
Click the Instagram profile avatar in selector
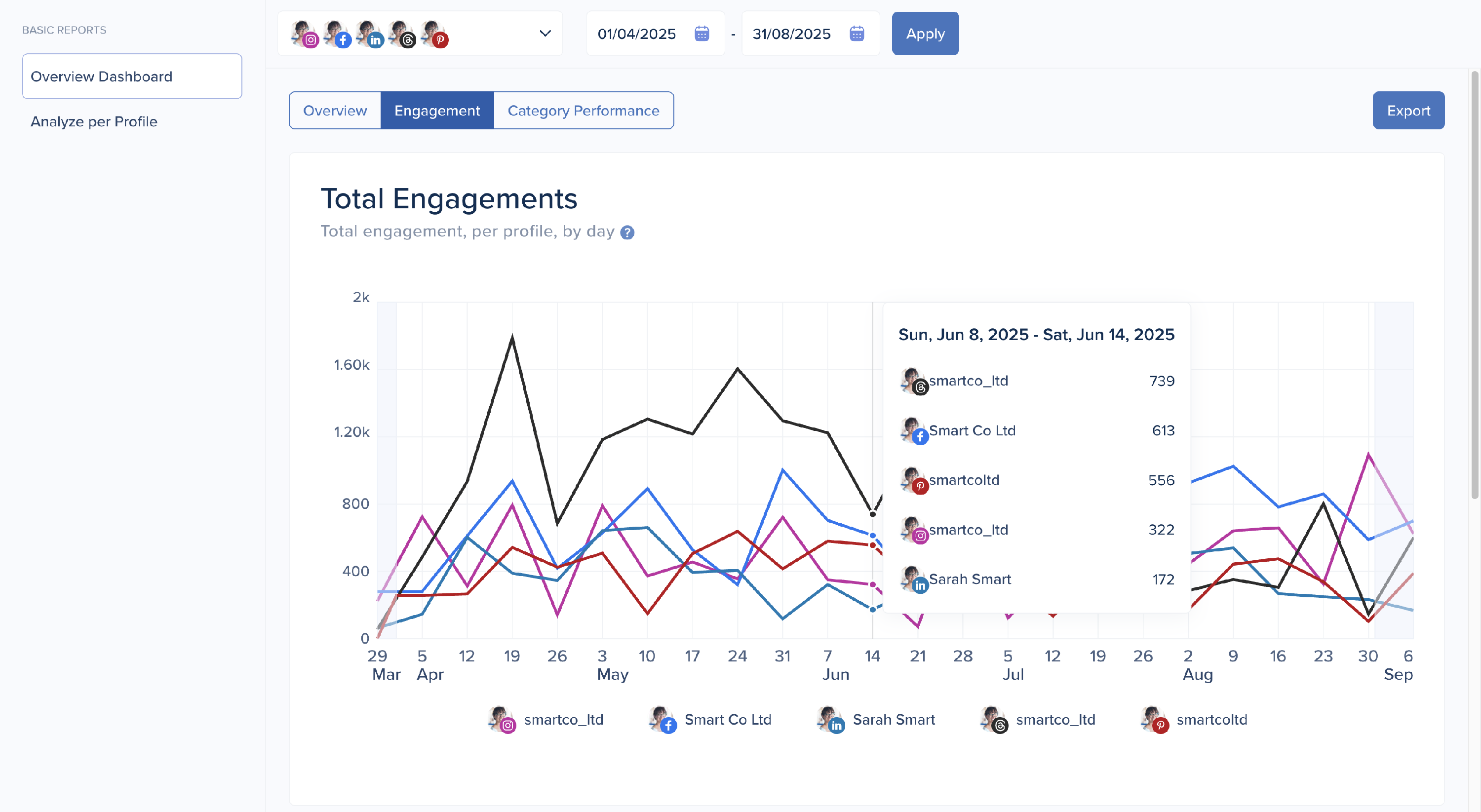pos(304,34)
